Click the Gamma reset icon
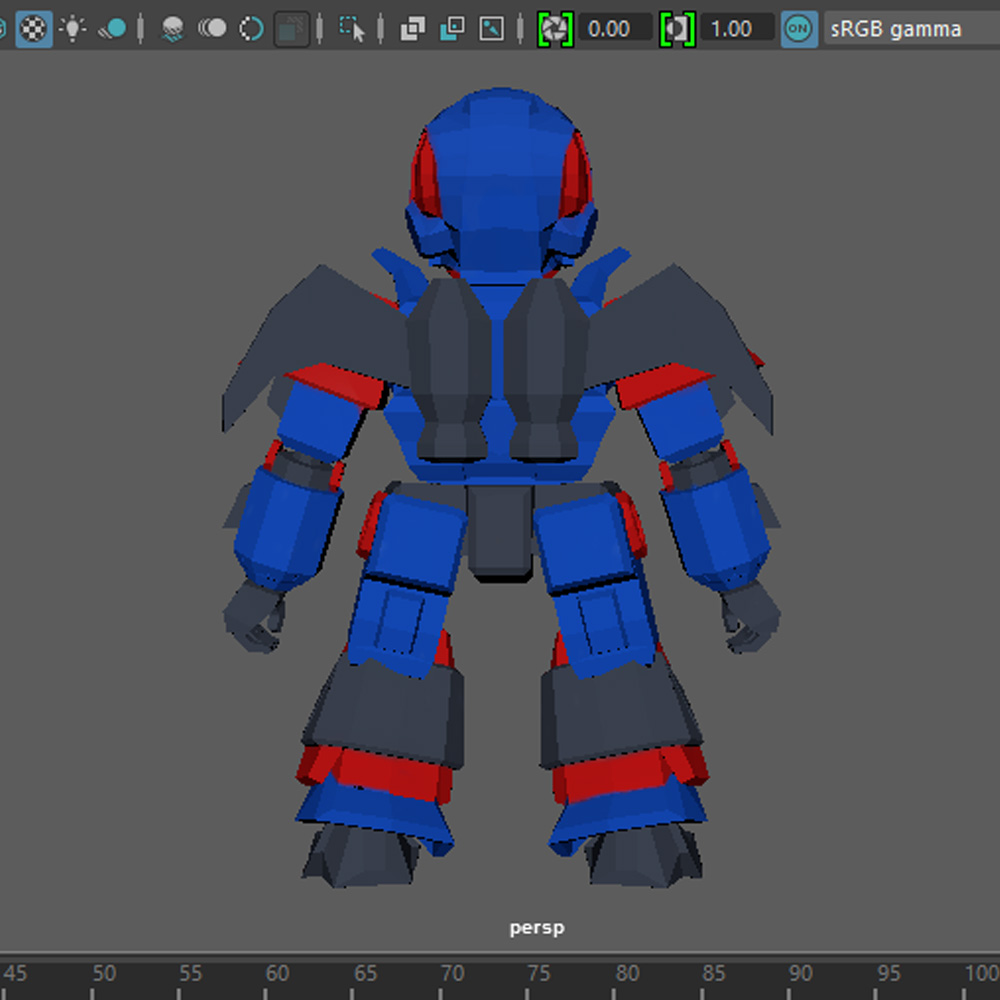 [677, 29]
